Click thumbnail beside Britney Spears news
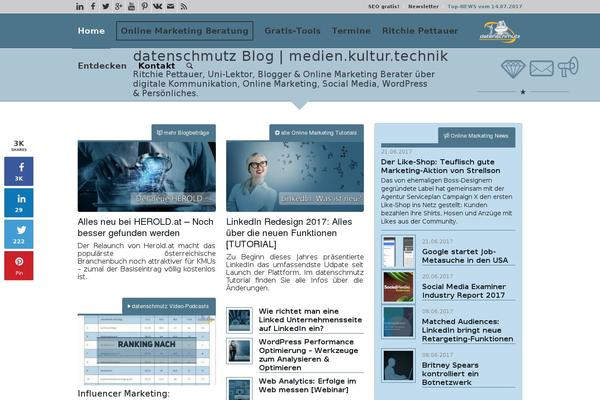This screenshot has width=600, height=400. coord(398,366)
